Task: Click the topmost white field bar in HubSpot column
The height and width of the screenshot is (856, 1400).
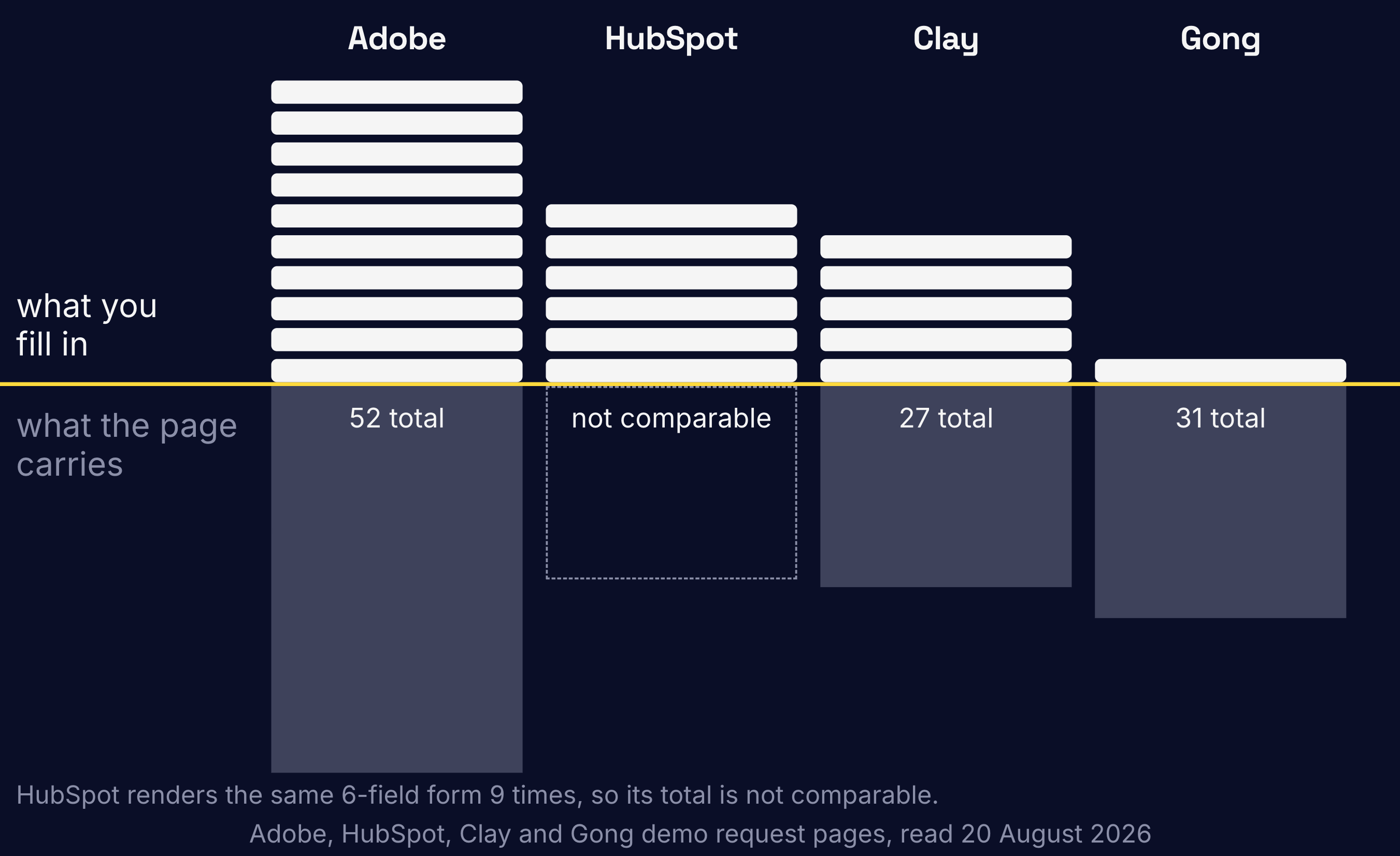Action: (671, 216)
